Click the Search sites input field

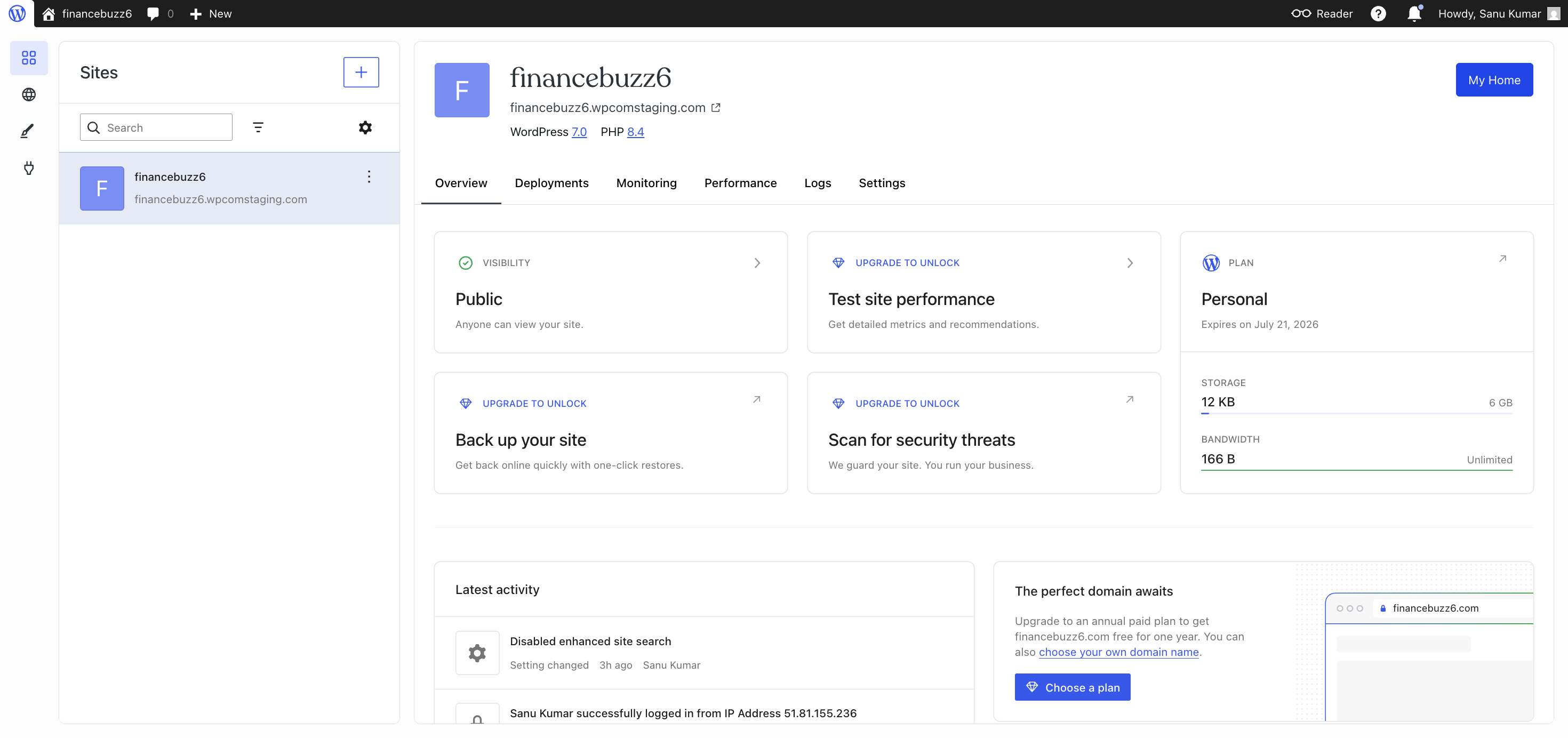[156, 127]
